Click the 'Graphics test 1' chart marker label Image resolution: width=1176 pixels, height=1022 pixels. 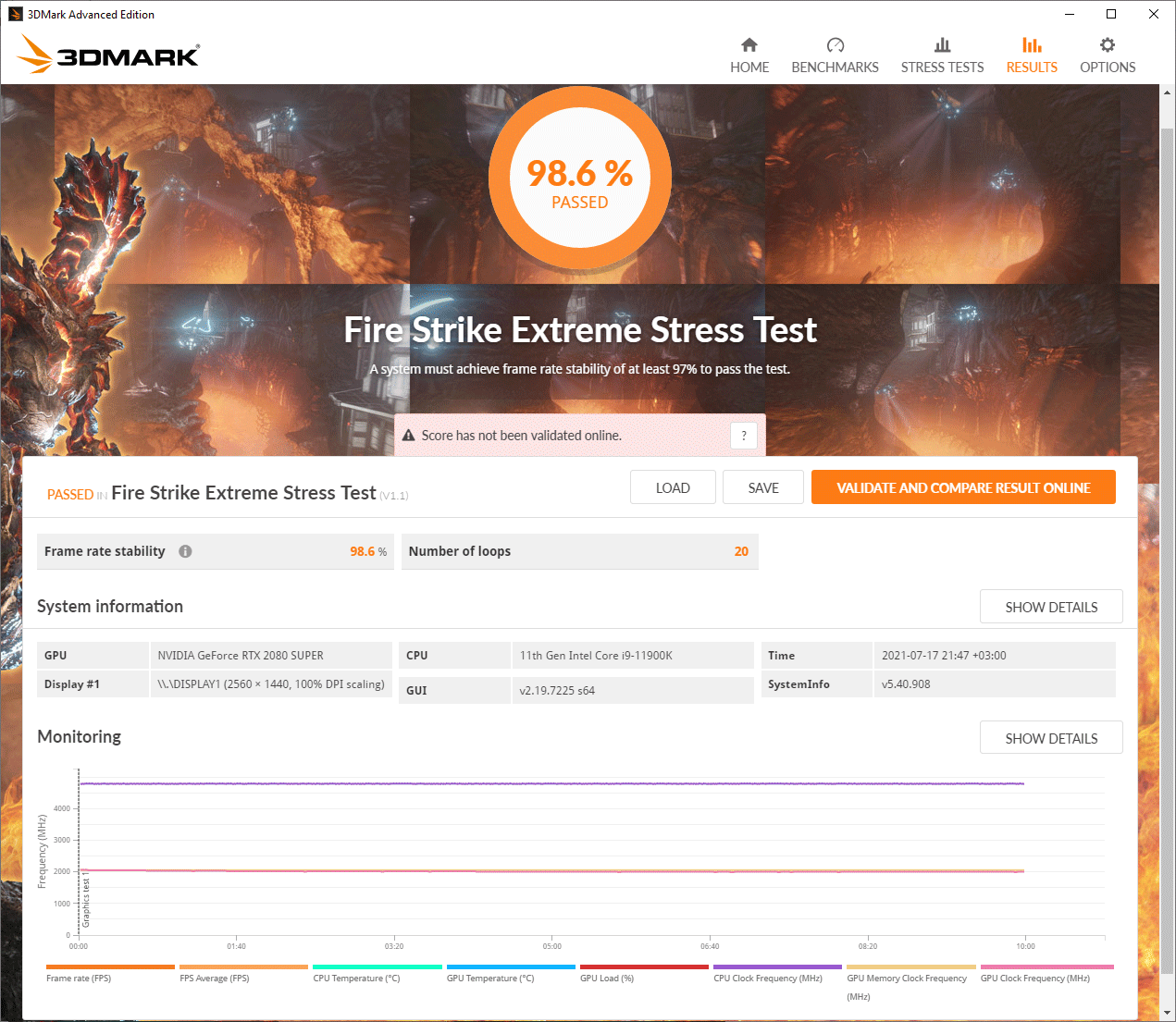pos(86,898)
